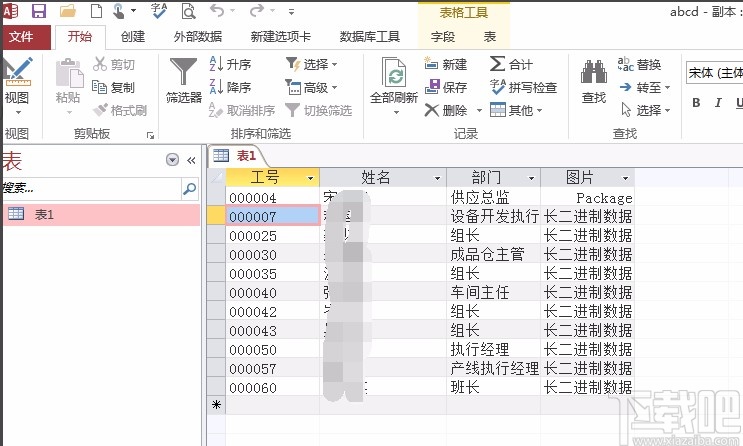Open the 工号 column header dropdown
This screenshot has width=743, height=446.
(310, 178)
